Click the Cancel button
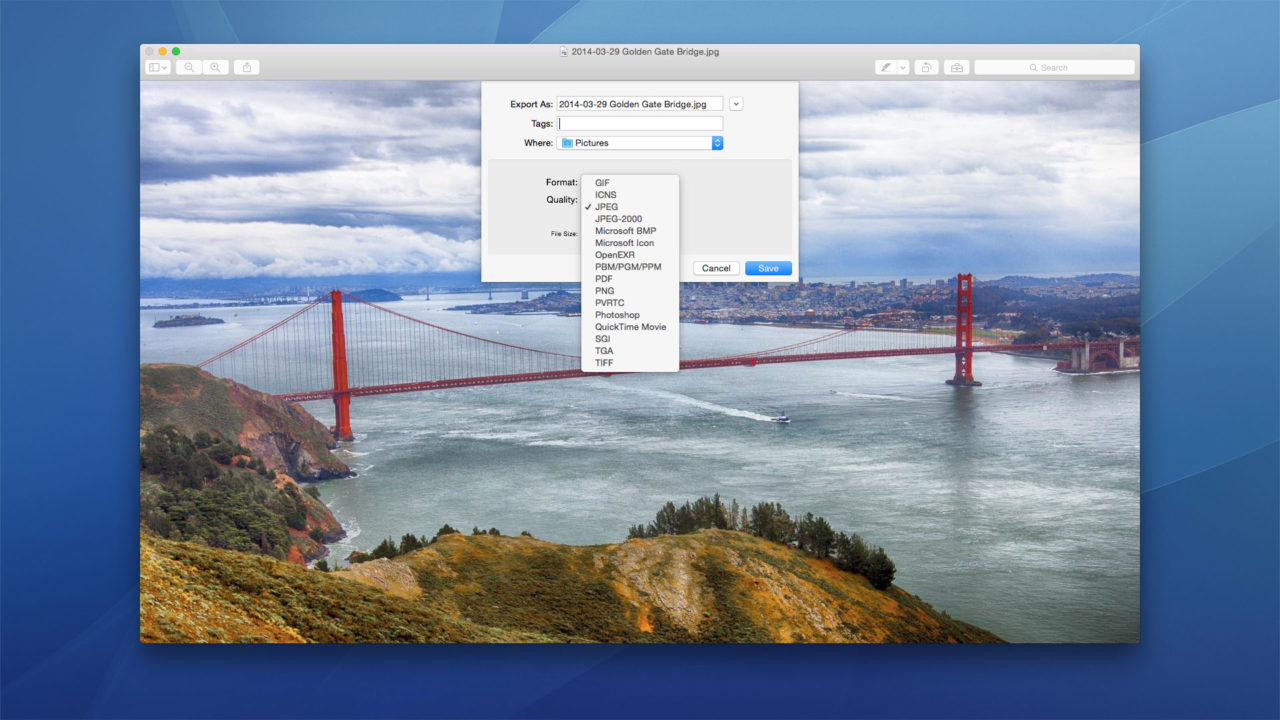Image resolution: width=1280 pixels, height=720 pixels. (716, 268)
